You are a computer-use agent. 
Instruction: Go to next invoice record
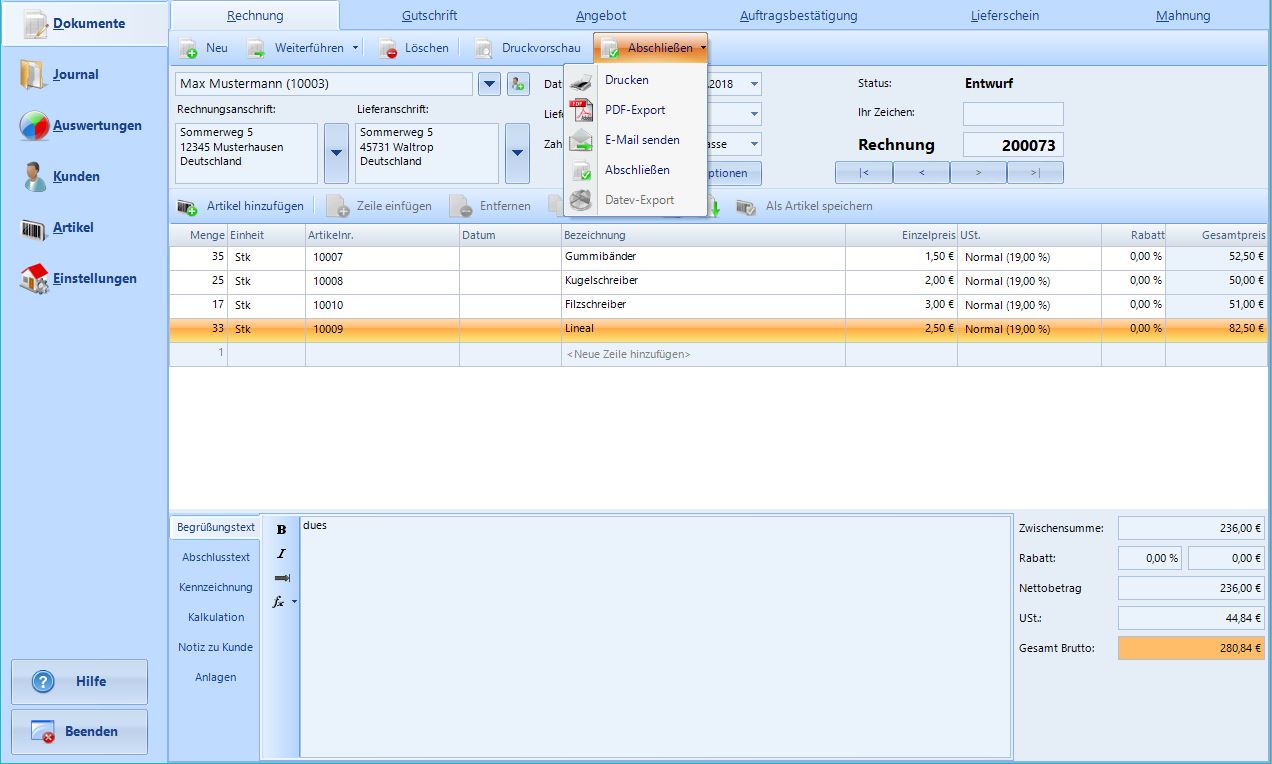click(978, 173)
